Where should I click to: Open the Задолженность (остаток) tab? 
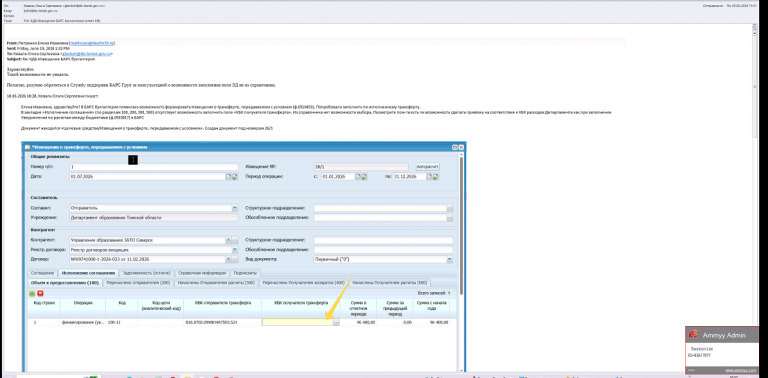pos(146,273)
